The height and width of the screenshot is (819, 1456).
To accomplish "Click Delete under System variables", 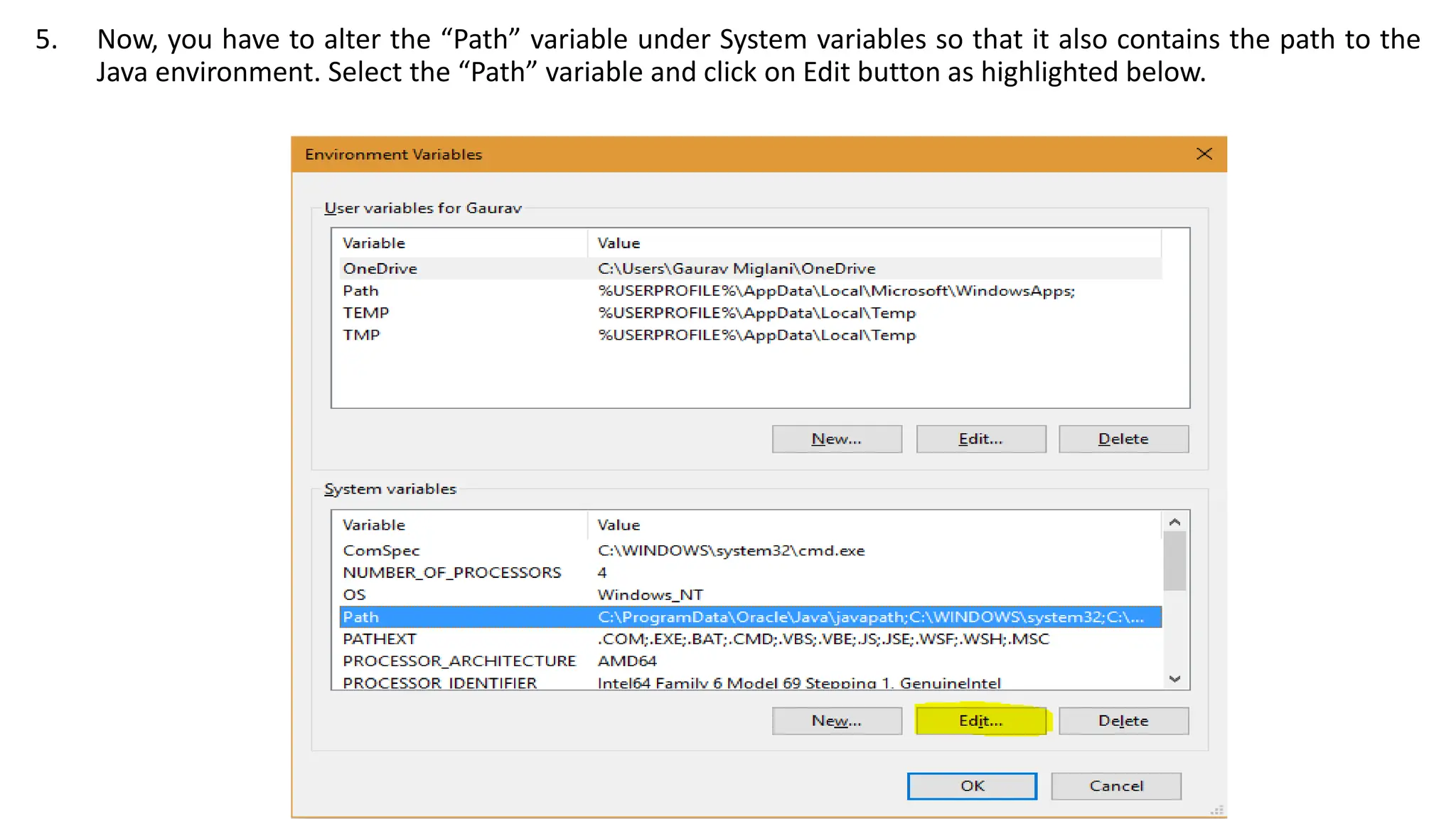I will coord(1123,721).
